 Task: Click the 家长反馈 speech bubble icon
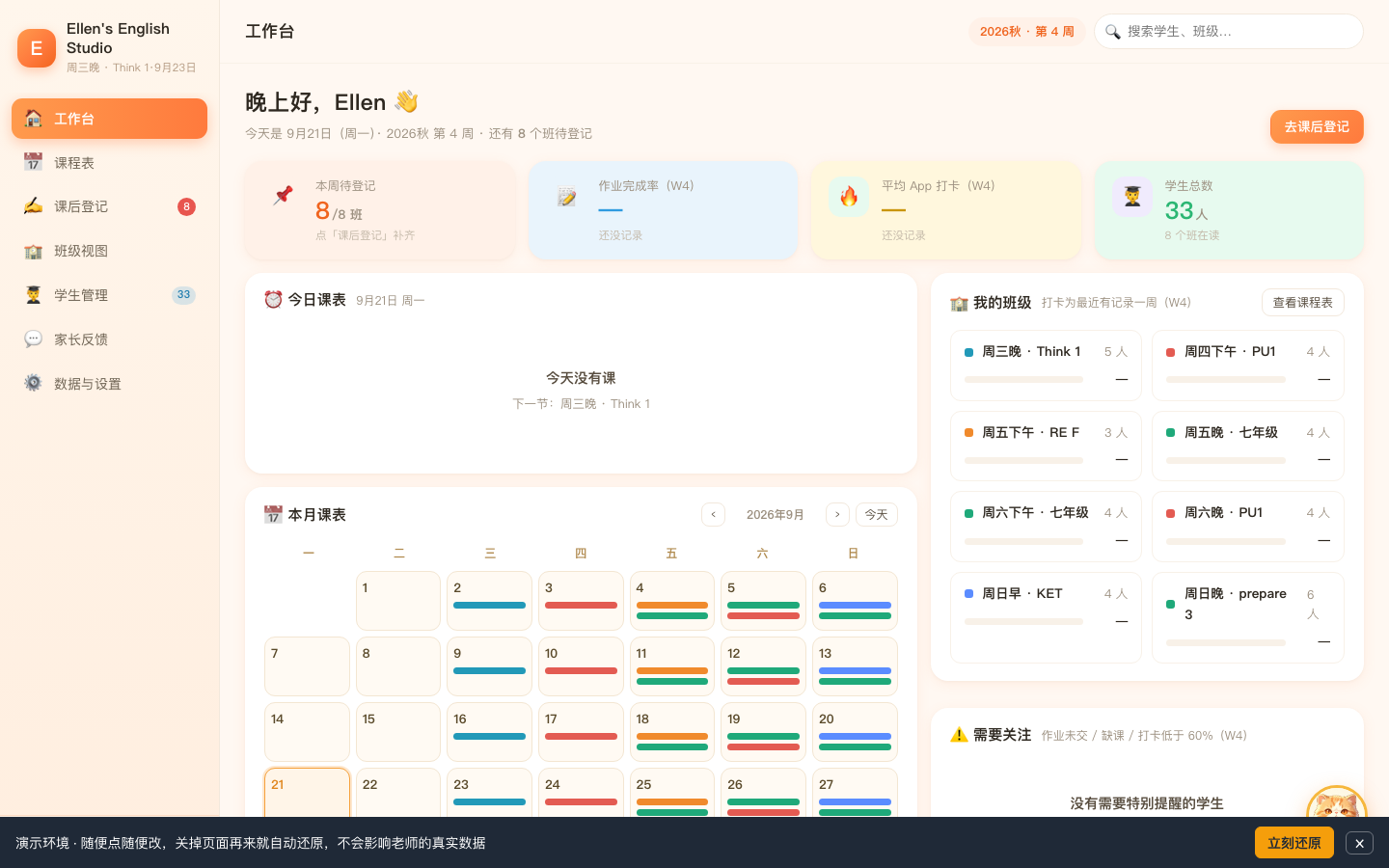click(33, 339)
